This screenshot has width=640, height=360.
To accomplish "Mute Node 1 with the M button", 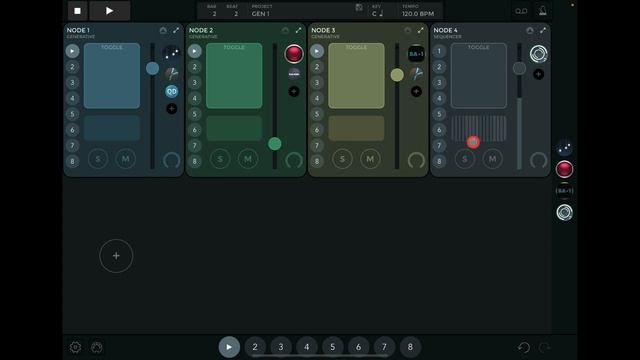I will click(x=126, y=159).
